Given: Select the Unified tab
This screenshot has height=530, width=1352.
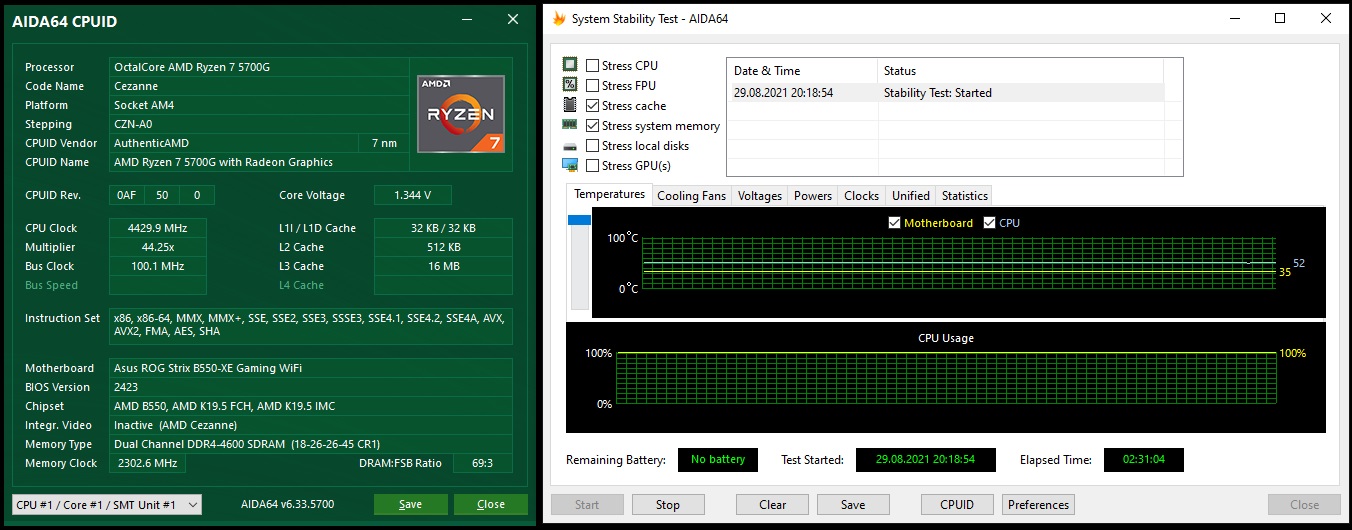Looking at the screenshot, I should [910, 196].
